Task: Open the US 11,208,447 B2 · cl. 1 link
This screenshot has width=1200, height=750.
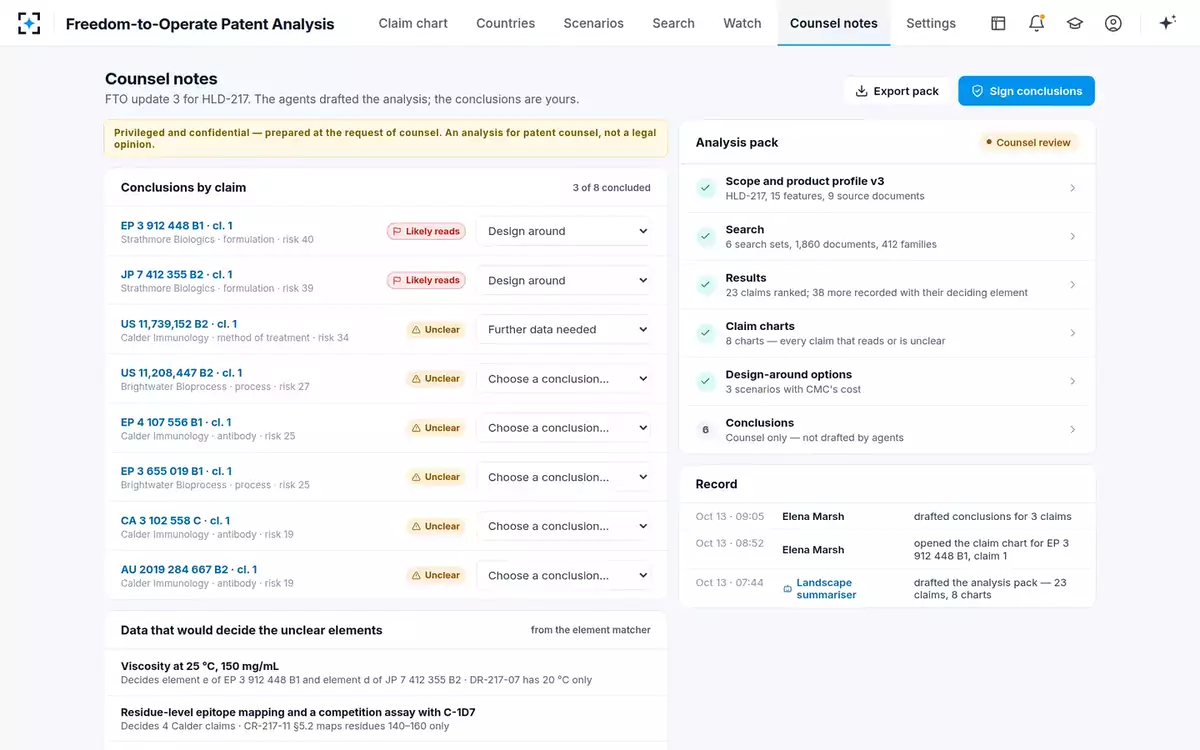Action: tap(181, 373)
